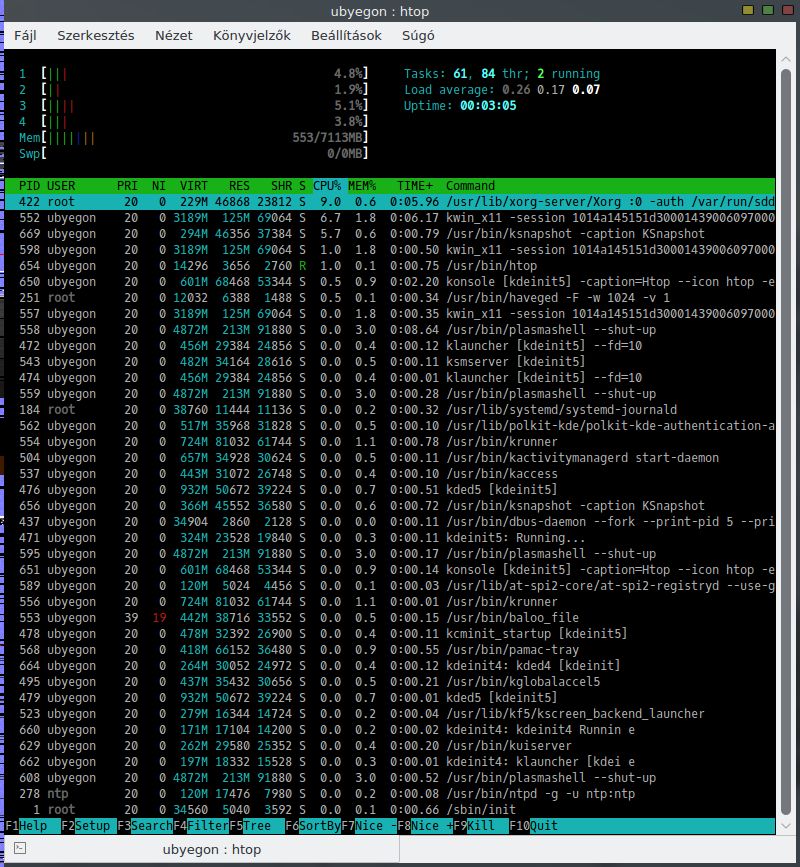Click F5 Tree in htop footer
This screenshot has height=867, width=800.
pos(257,826)
